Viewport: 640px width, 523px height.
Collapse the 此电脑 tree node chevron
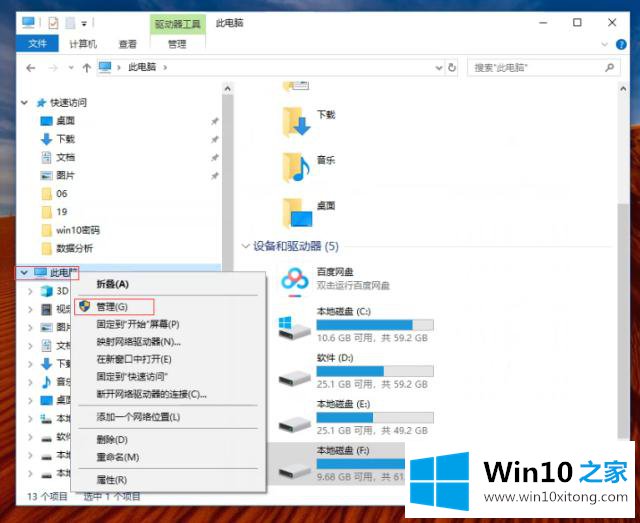tap(24, 272)
